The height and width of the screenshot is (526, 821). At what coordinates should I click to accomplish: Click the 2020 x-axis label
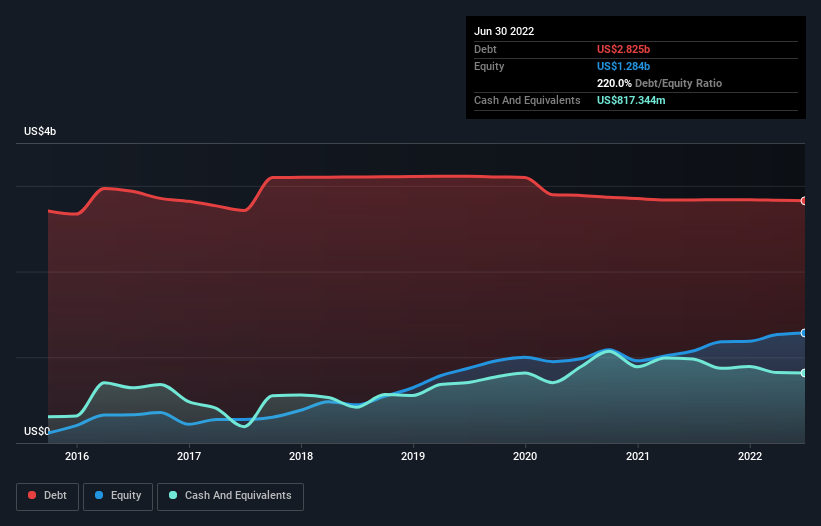pyautogui.click(x=525, y=456)
